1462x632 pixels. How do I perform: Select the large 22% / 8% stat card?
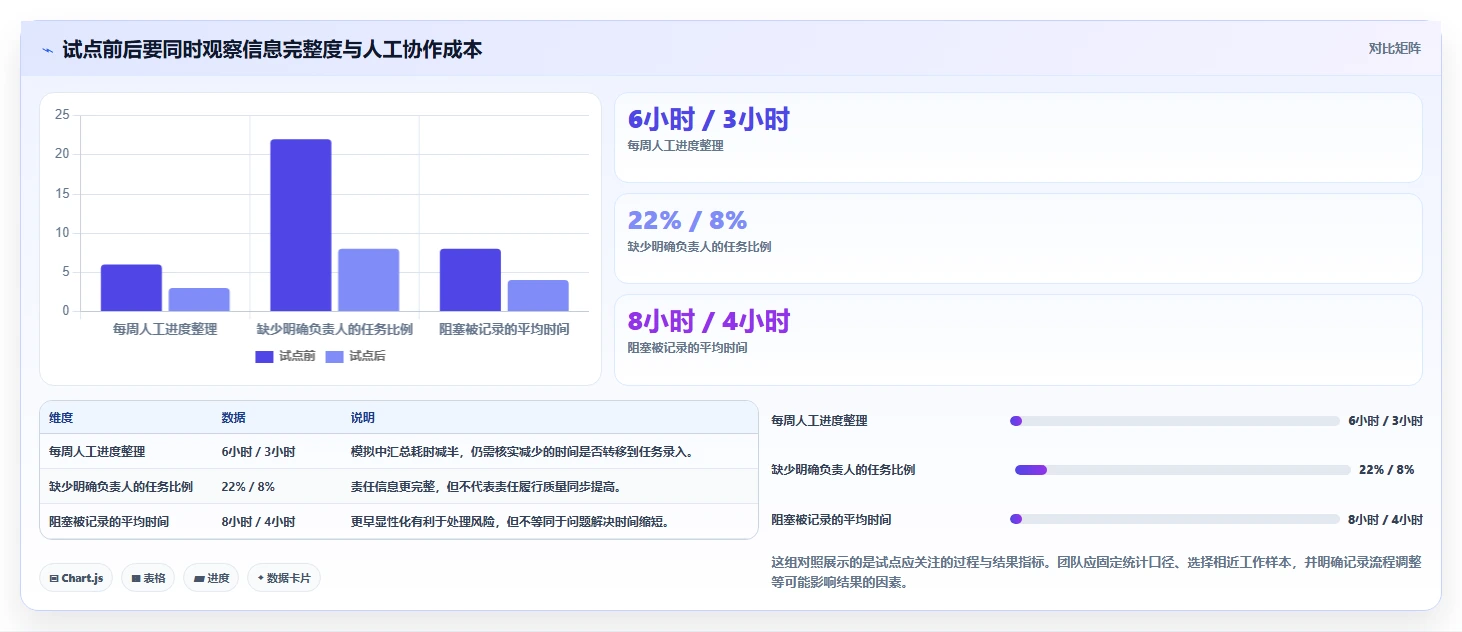click(x=1018, y=239)
